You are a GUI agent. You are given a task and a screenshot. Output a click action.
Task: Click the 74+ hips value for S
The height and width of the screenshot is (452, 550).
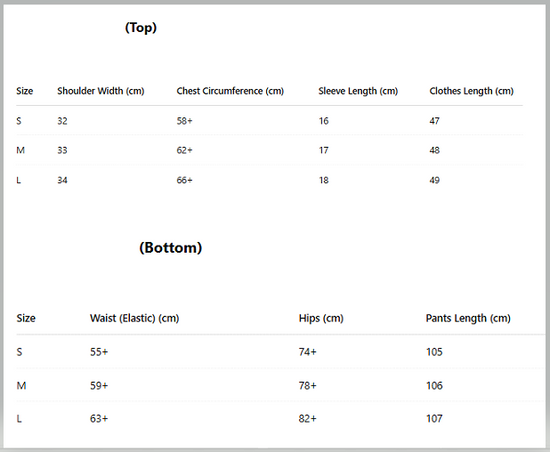tap(307, 352)
